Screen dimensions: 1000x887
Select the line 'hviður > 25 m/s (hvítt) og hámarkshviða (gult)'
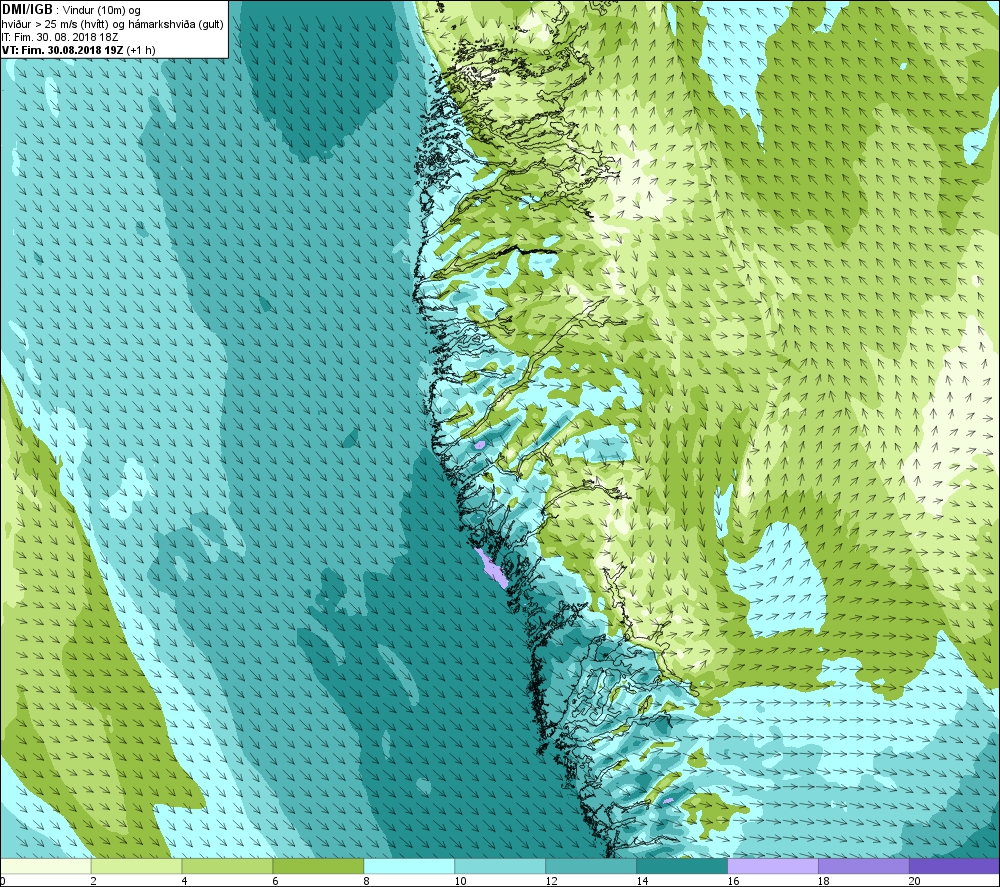point(112,24)
